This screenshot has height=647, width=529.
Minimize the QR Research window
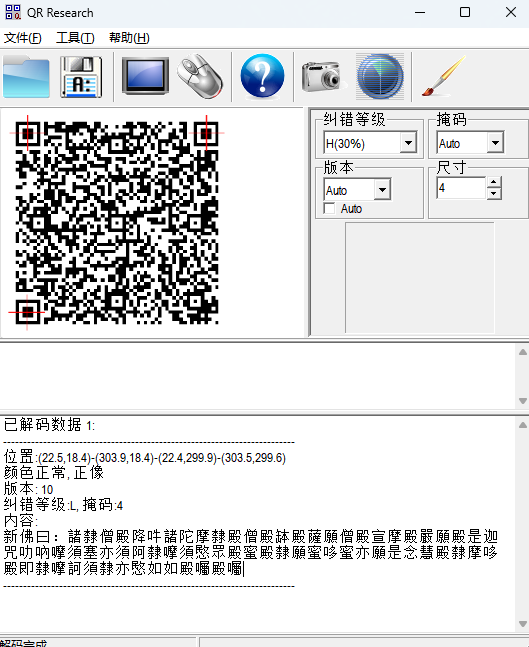pos(420,12)
